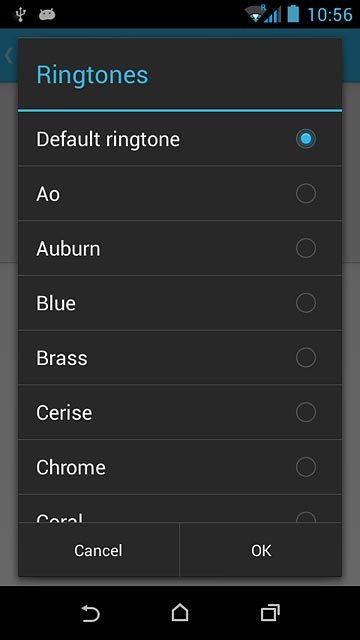The image size is (360, 640).
Task: Tap the Android debug notification icon
Action: pos(47,15)
